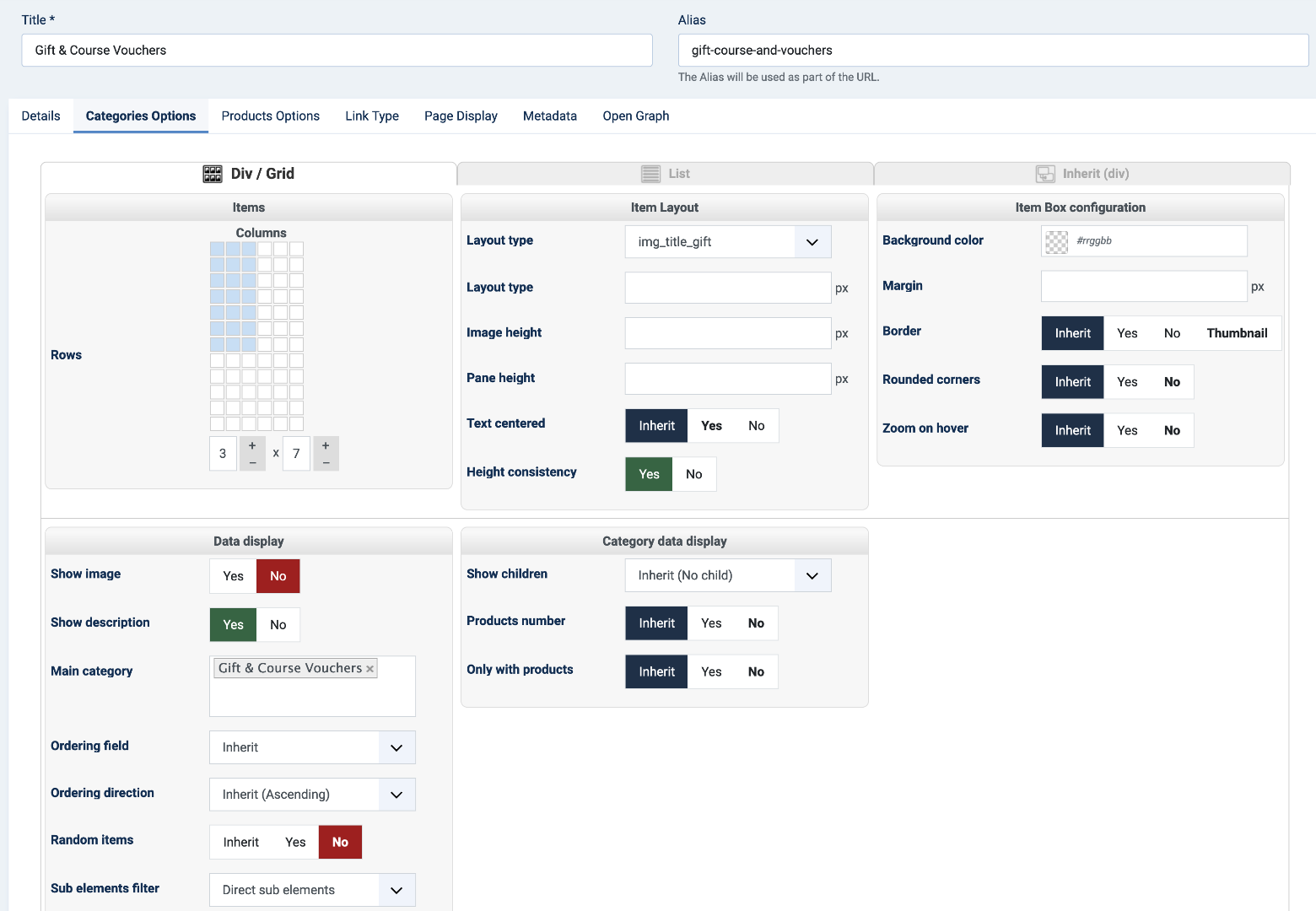
Task: Open the Ordering direction dropdown
Action: point(312,795)
